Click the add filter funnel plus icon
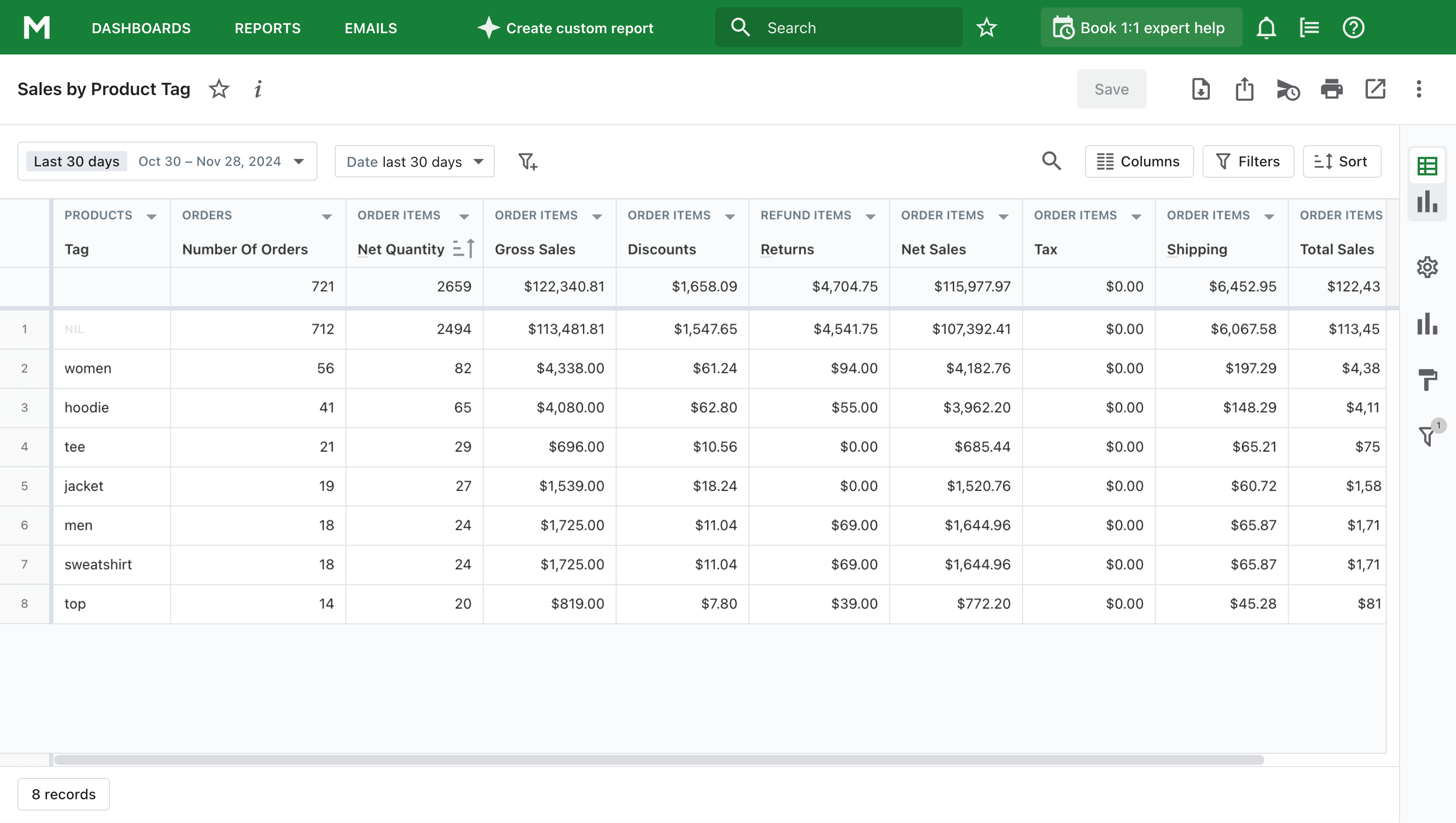The height and width of the screenshot is (823, 1456). coord(527,161)
